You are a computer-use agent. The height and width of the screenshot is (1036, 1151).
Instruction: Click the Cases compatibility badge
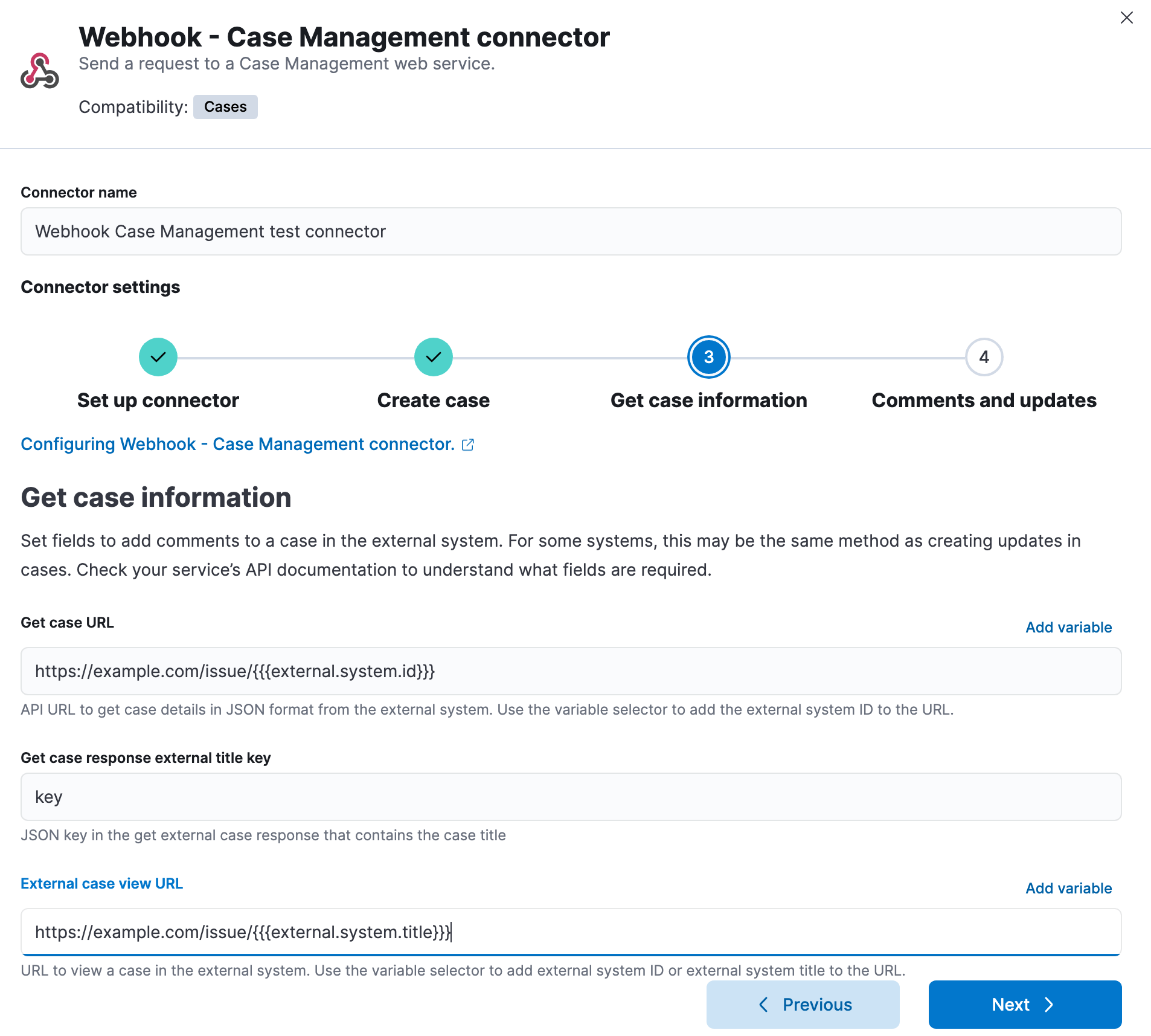pyautogui.click(x=225, y=107)
